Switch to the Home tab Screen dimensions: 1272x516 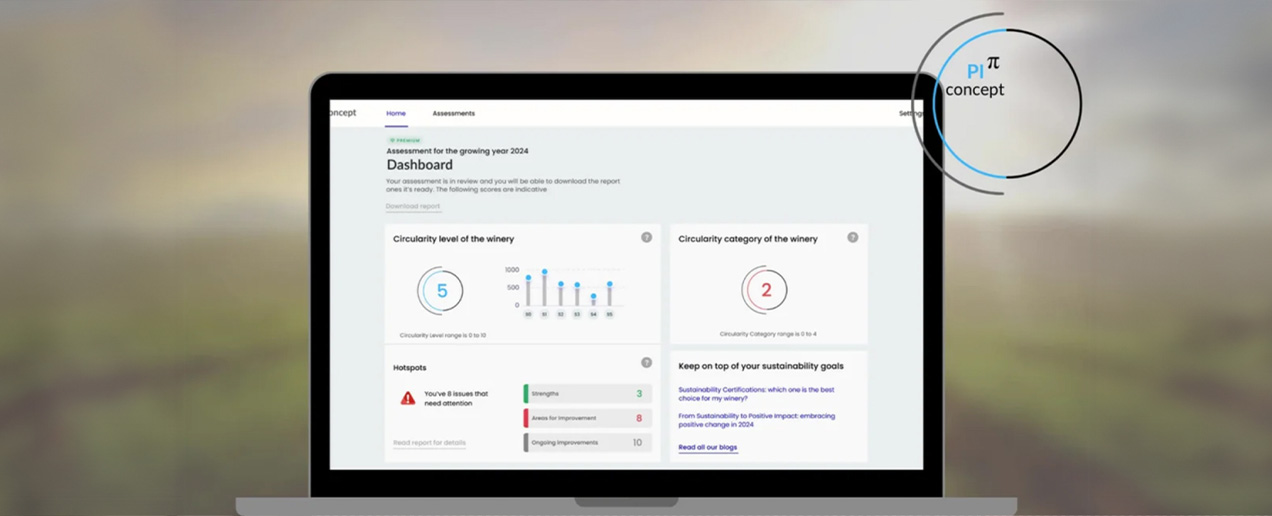[396, 114]
